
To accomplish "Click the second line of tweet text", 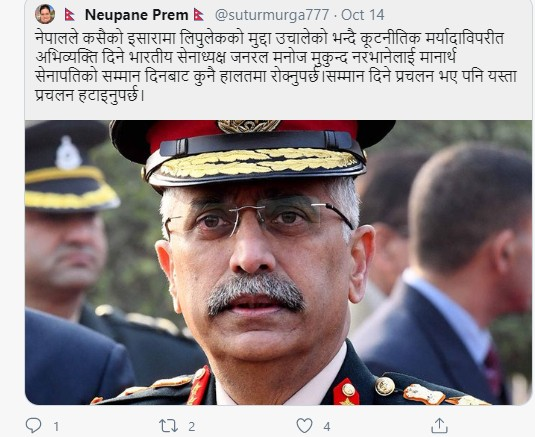I will click(x=246, y=58).
